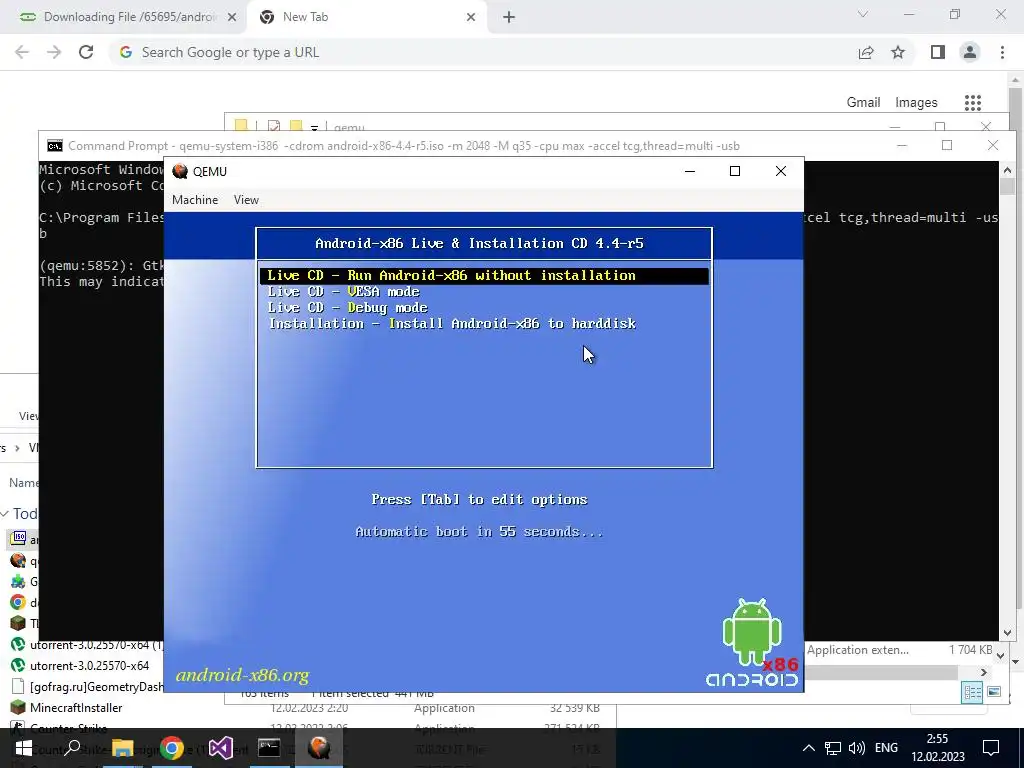Click Chrome back arrow
The width and height of the screenshot is (1024, 768).
coord(22,52)
